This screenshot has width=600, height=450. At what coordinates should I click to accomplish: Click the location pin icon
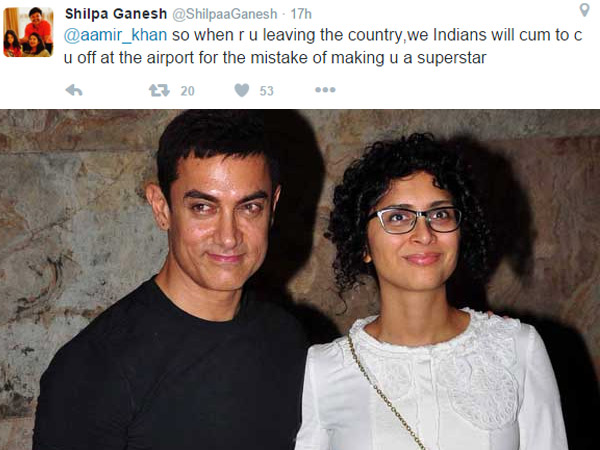(x=584, y=10)
